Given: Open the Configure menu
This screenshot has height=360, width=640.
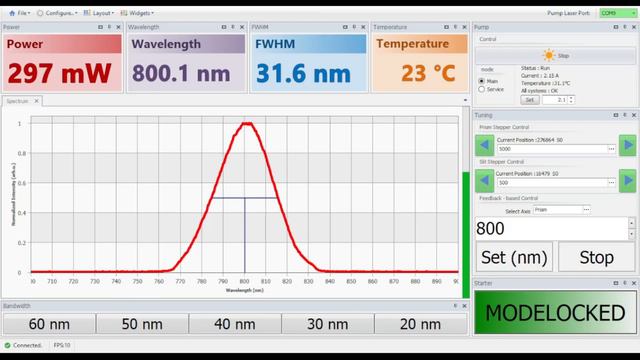Looking at the screenshot, I should pos(57,13).
